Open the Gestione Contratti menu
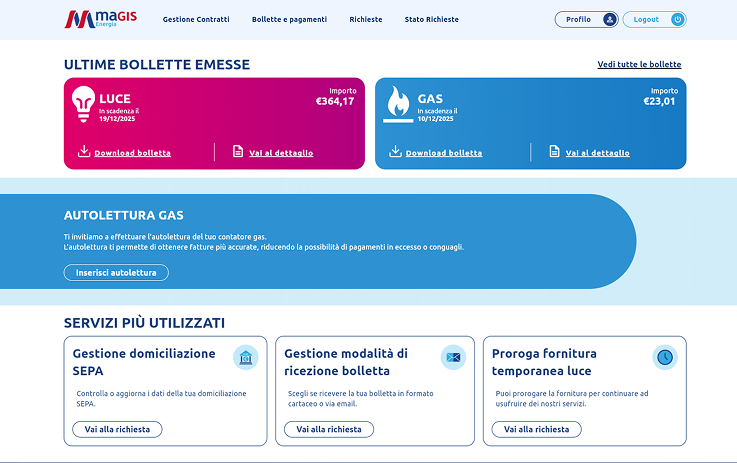Screen dimensions: 737x463 click(x=196, y=19)
